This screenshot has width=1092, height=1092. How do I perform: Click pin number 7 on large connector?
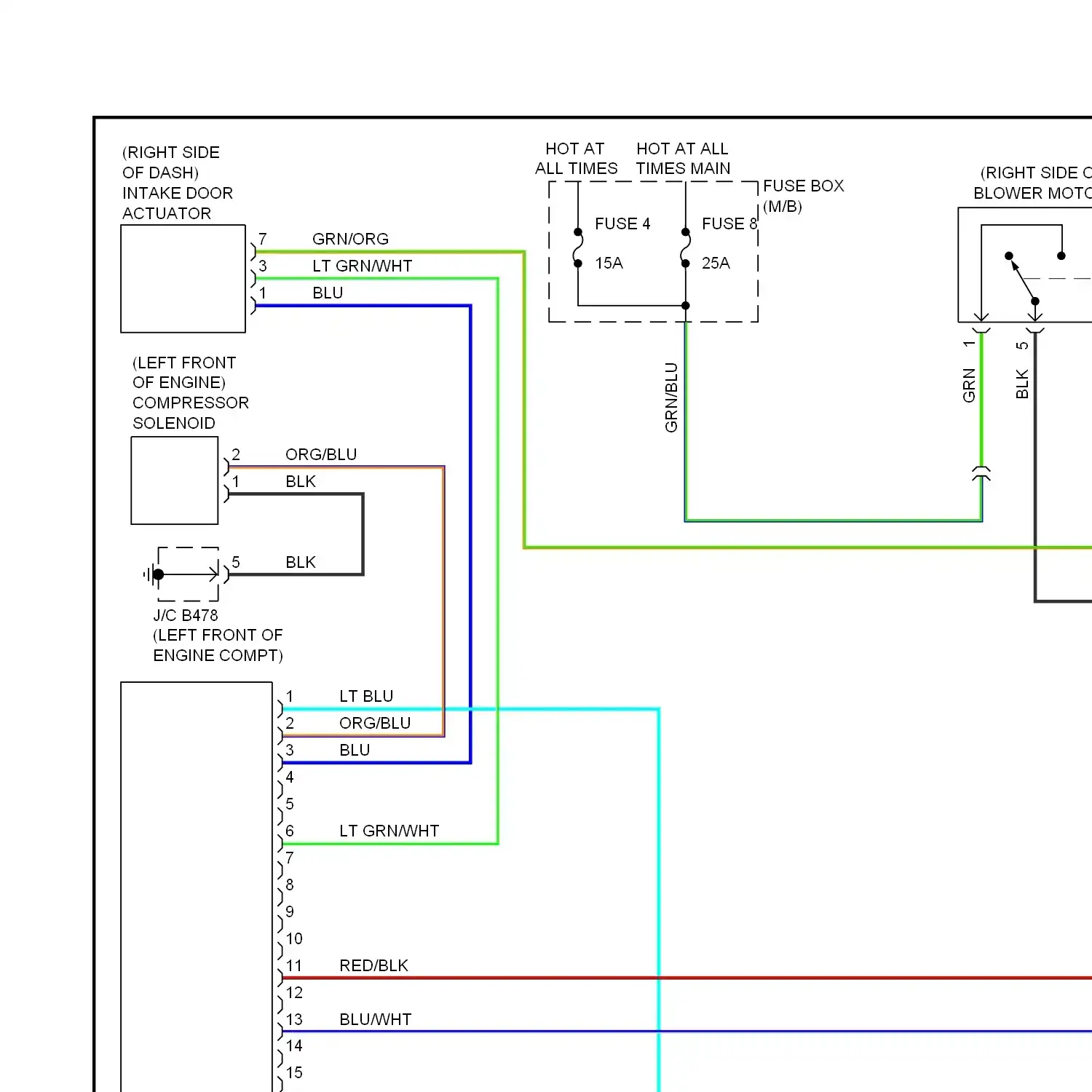pyautogui.click(x=290, y=858)
